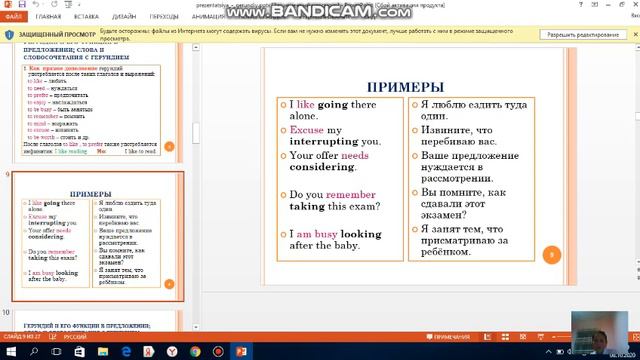
Task: Switch to Slide Sorter view icon
Action: [x=505, y=337]
